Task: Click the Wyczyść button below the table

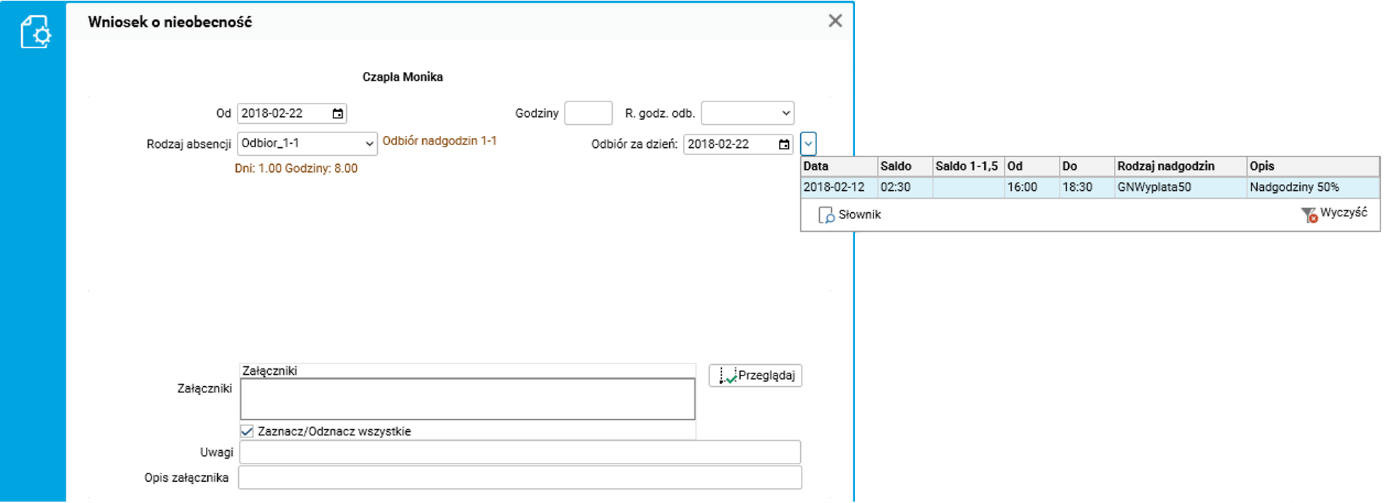Action: pyautogui.click(x=1334, y=214)
